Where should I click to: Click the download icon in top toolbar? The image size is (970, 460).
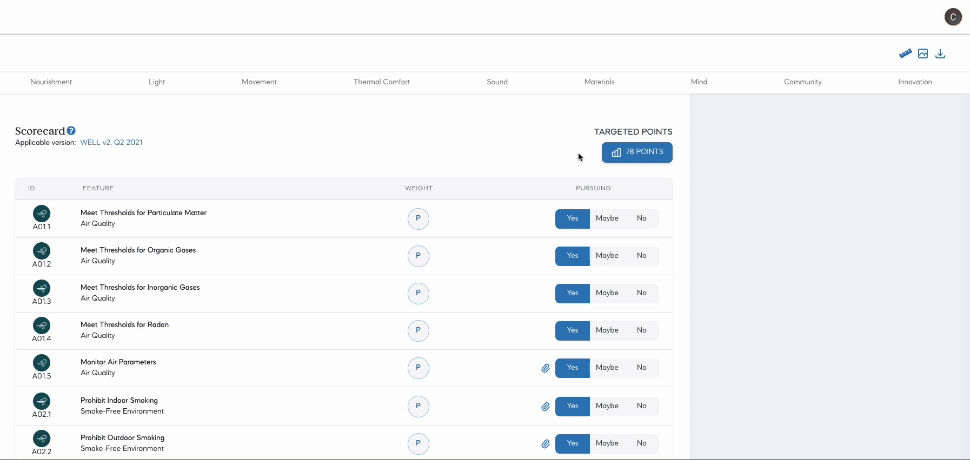tap(940, 54)
